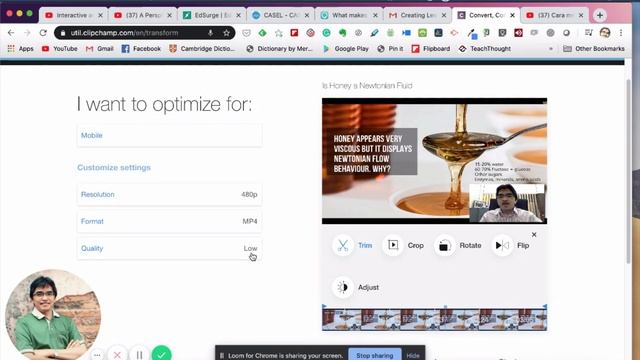Open the Gmail bookmark

[100, 49]
